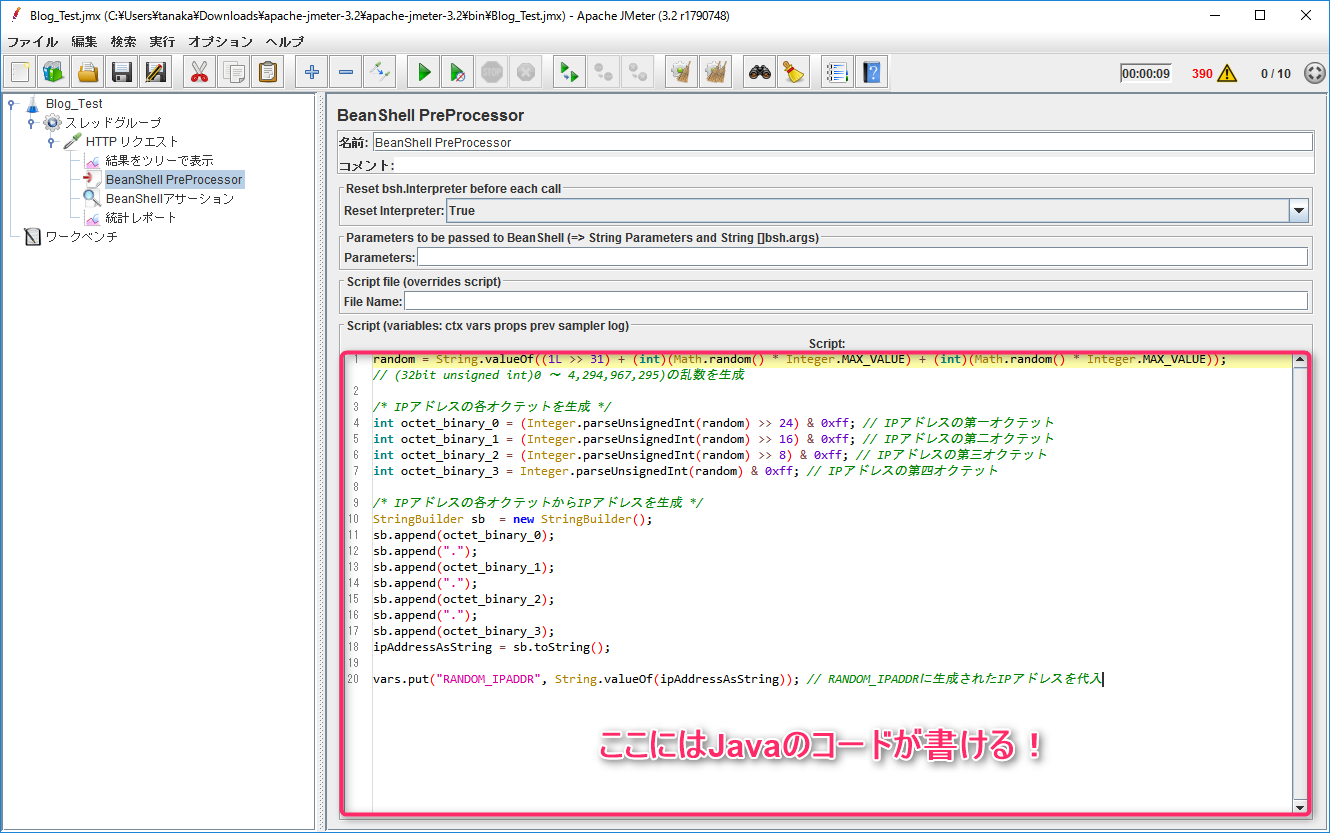Viewport: 1330px width, 833px height.
Task: Open the 編集 menu
Action: point(84,42)
